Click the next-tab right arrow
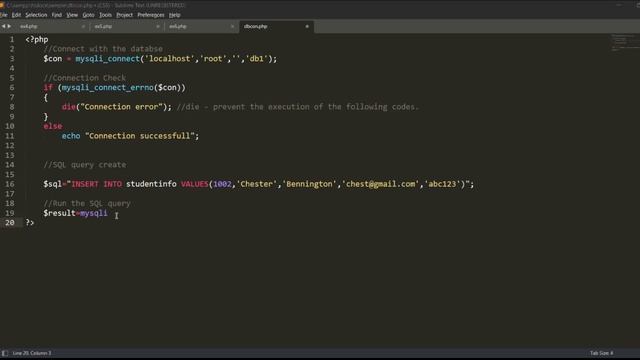 pos(9,27)
